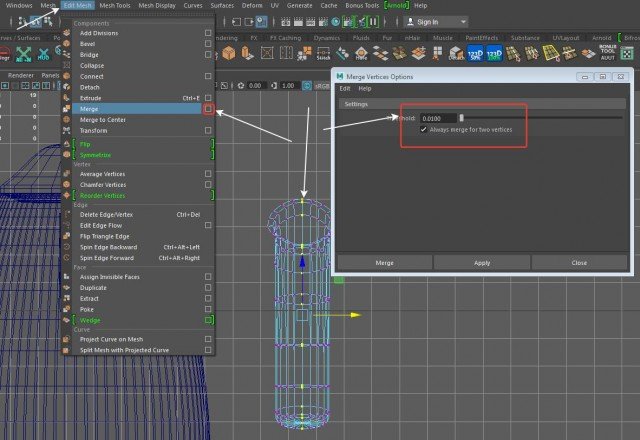The image size is (640, 440).
Task: Toggle Always merge for two vertices
Action: click(425, 129)
